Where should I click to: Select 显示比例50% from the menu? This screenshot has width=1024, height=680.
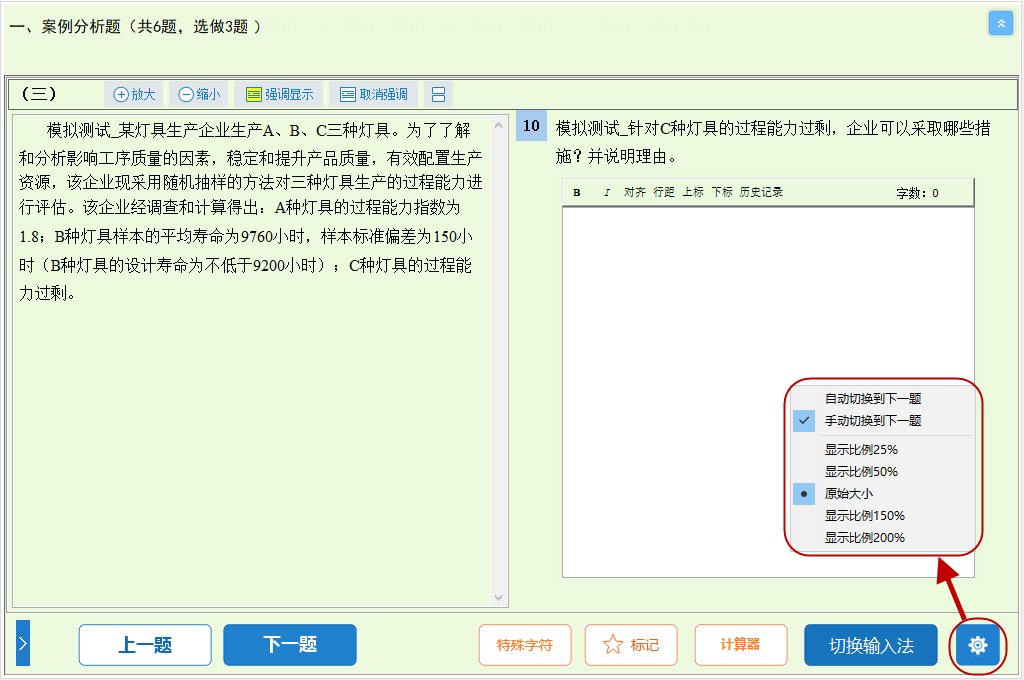(860, 472)
